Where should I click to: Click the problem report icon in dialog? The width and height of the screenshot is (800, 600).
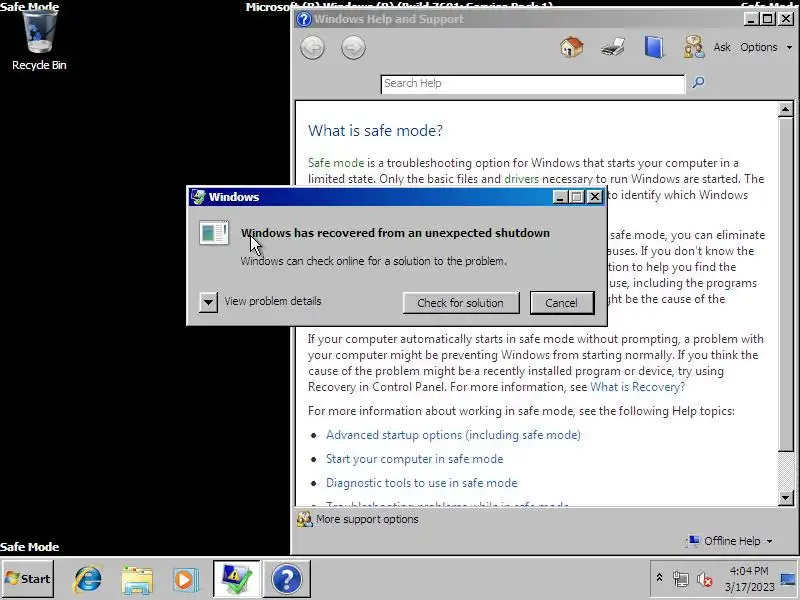pyautogui.click(x=214, y=233)
